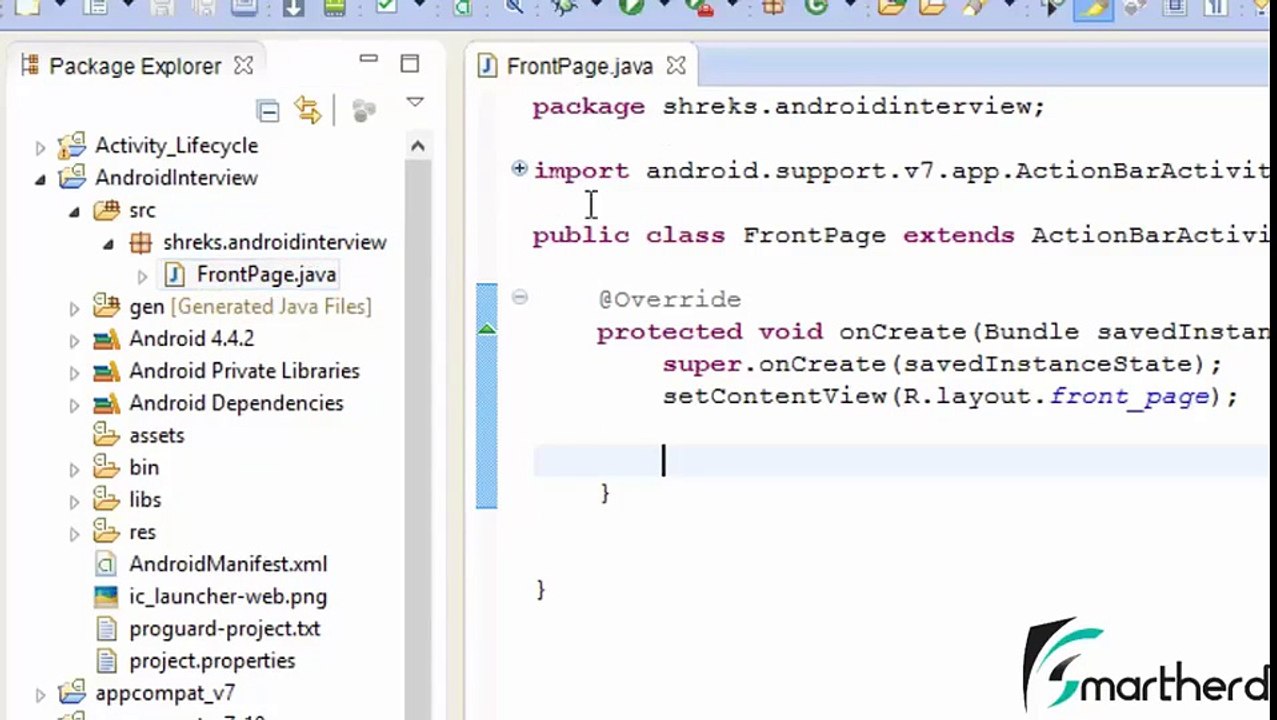This screenshot has width=1277, height=720.
Task: Expand the appcompat_v7 project
Action: 40,694
